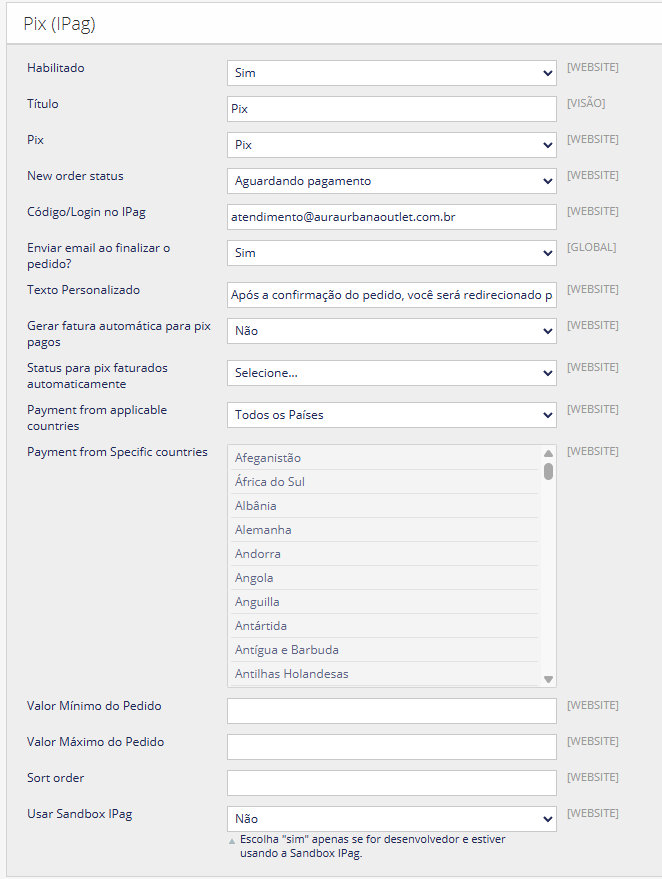The height and width of the screenshot is (879, 662).
Task: Open the Usar Sandbox IPag dropdown
Action: pos(391,819)
